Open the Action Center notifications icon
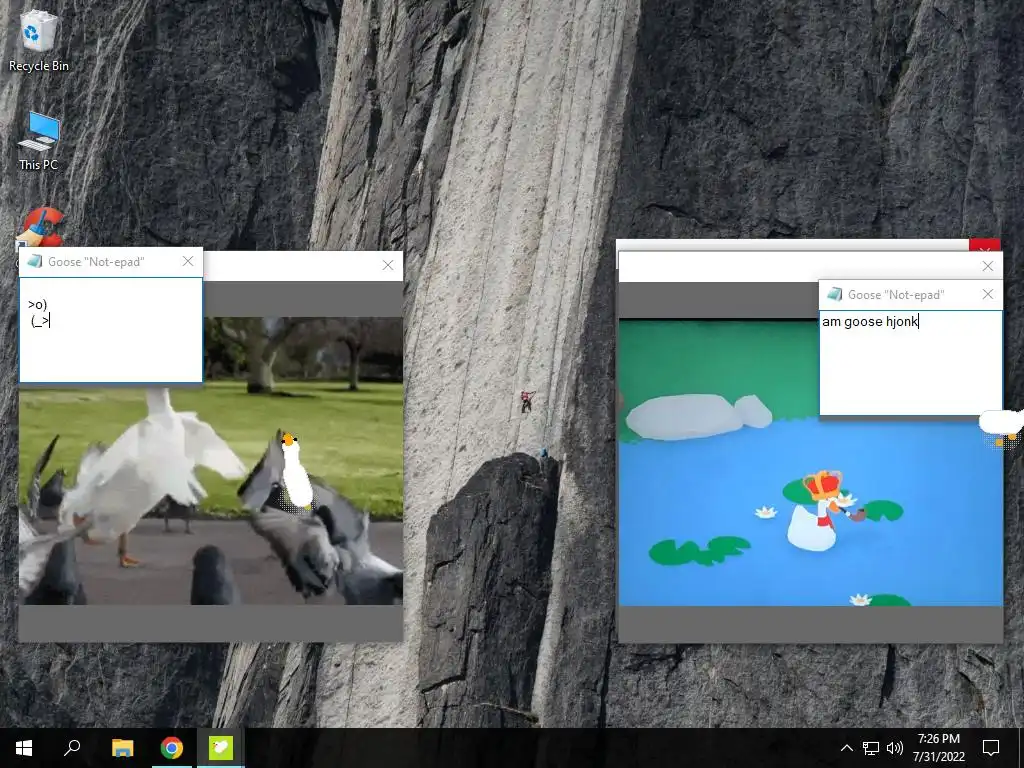 point(991,748)
